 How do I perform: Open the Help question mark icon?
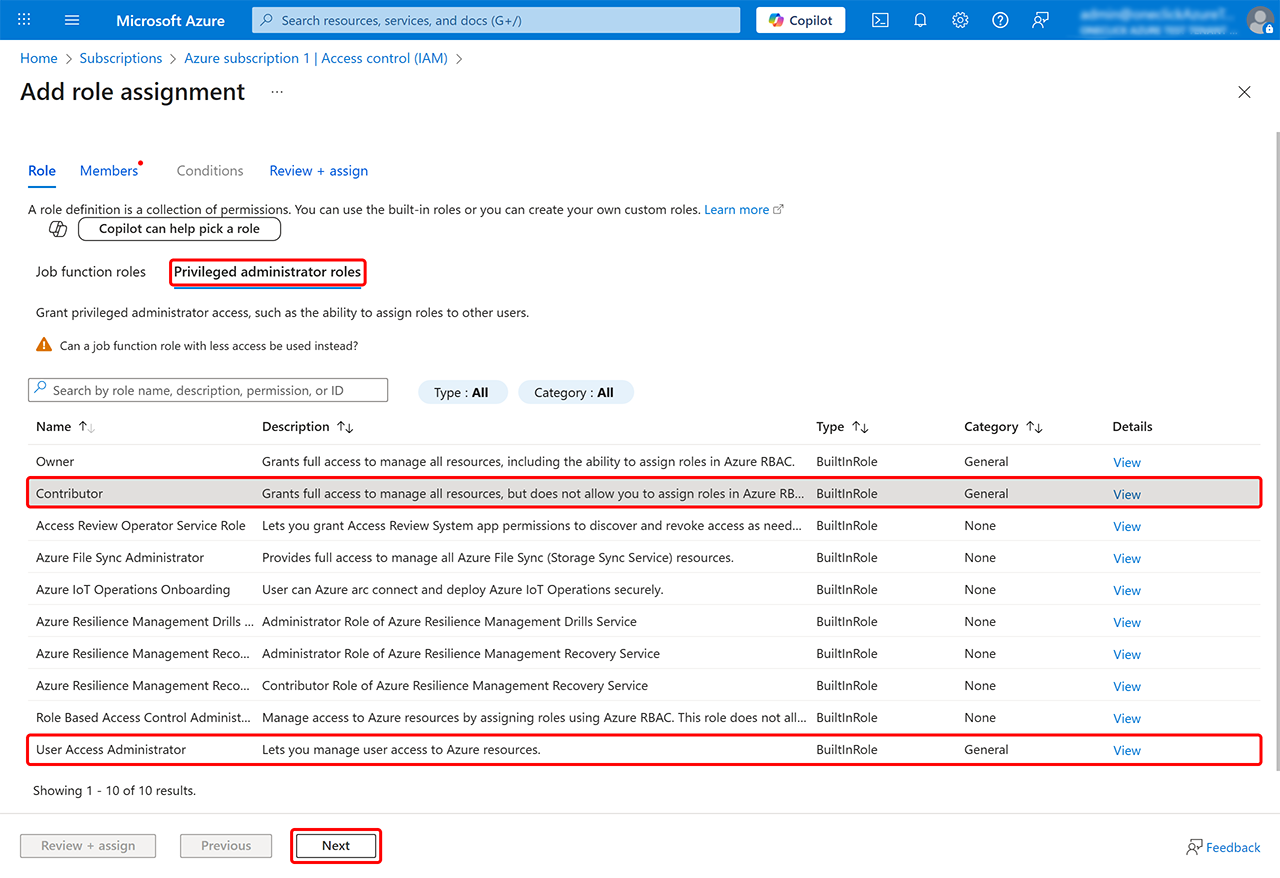click(1000, 20)
